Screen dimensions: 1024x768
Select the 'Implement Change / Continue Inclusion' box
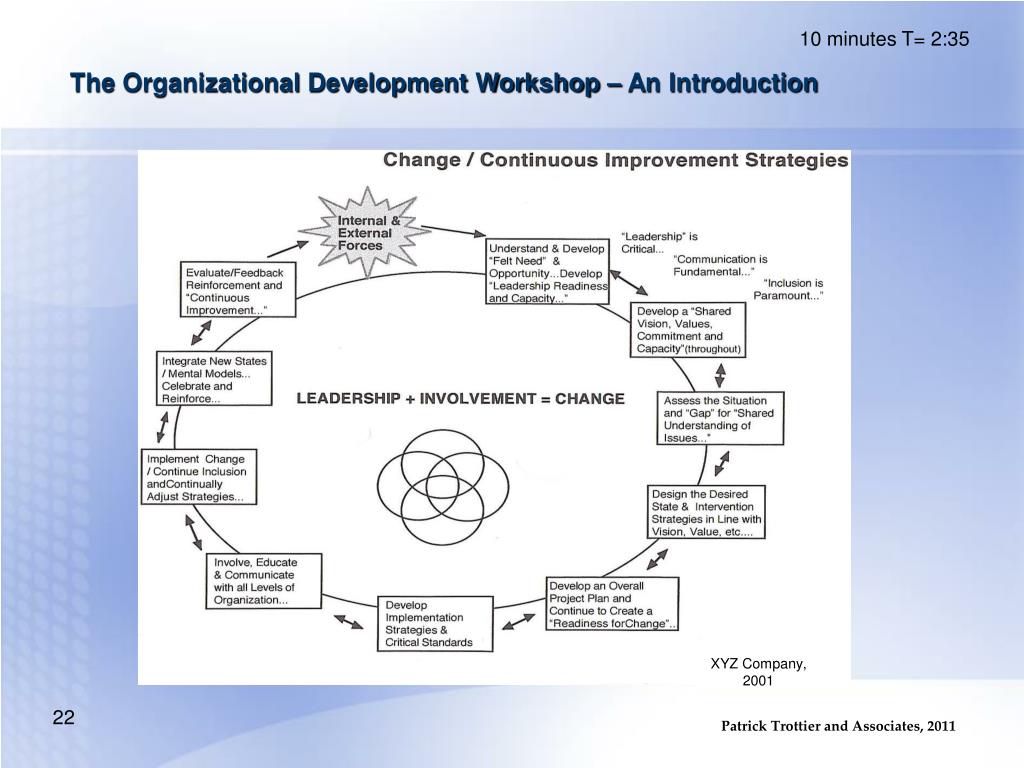pos(199,477)
